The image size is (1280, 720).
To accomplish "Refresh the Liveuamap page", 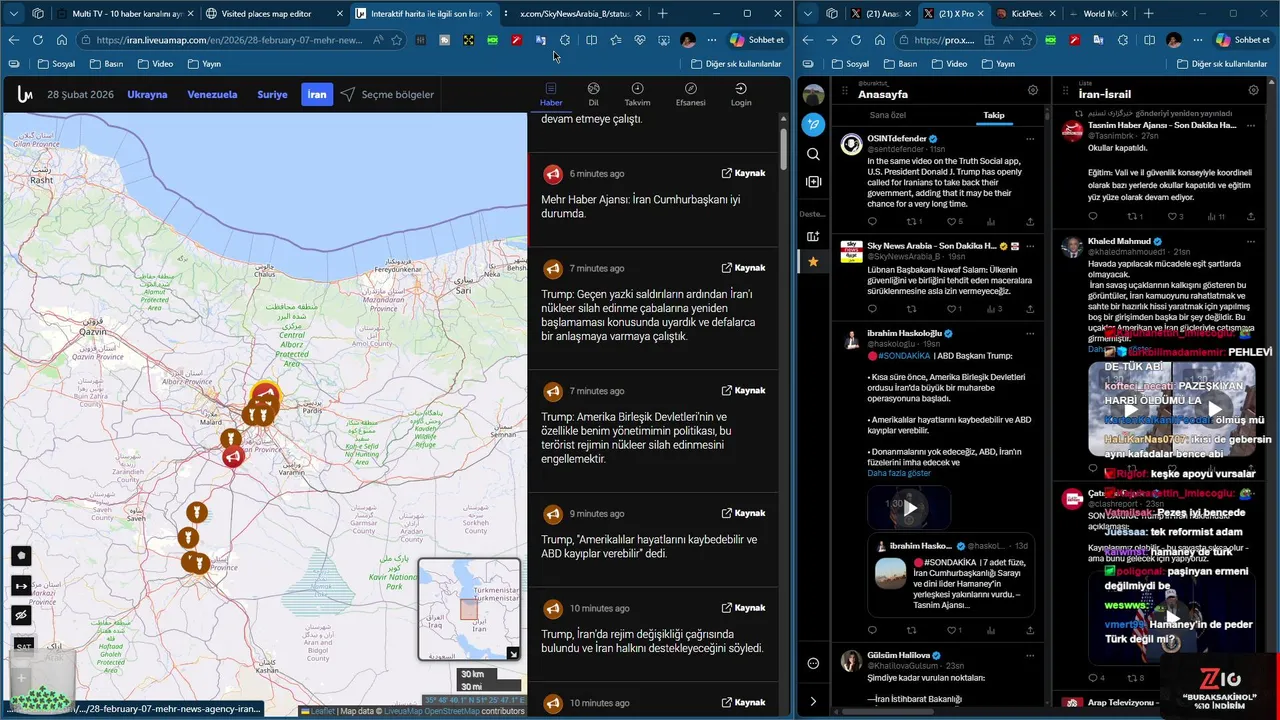I will pyautogui.click(x=38, y=40).
